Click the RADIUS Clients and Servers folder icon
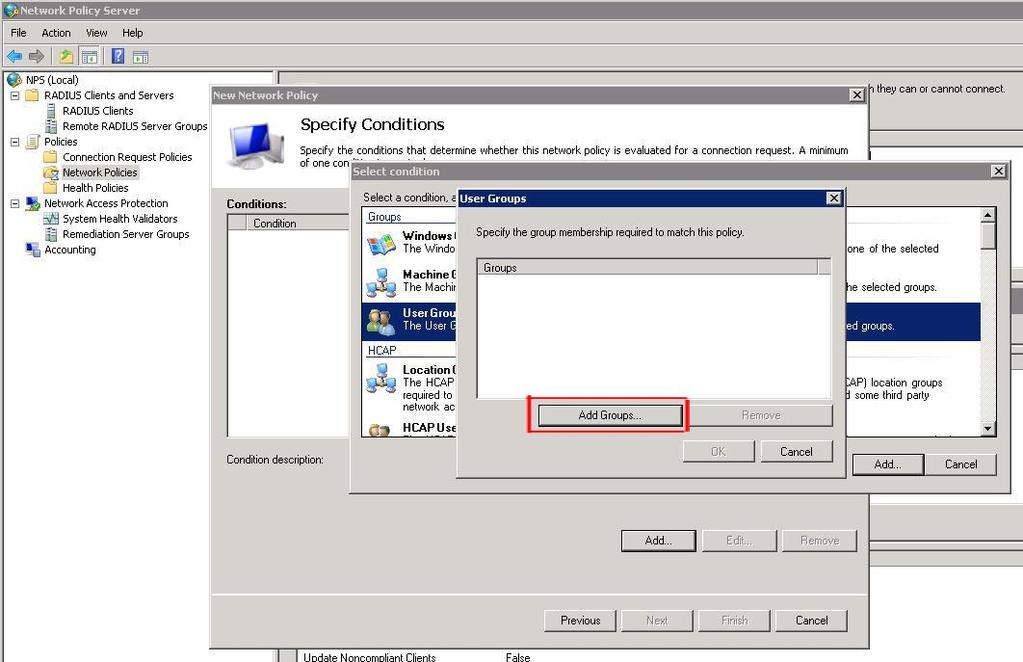 [x=32, y=95]
